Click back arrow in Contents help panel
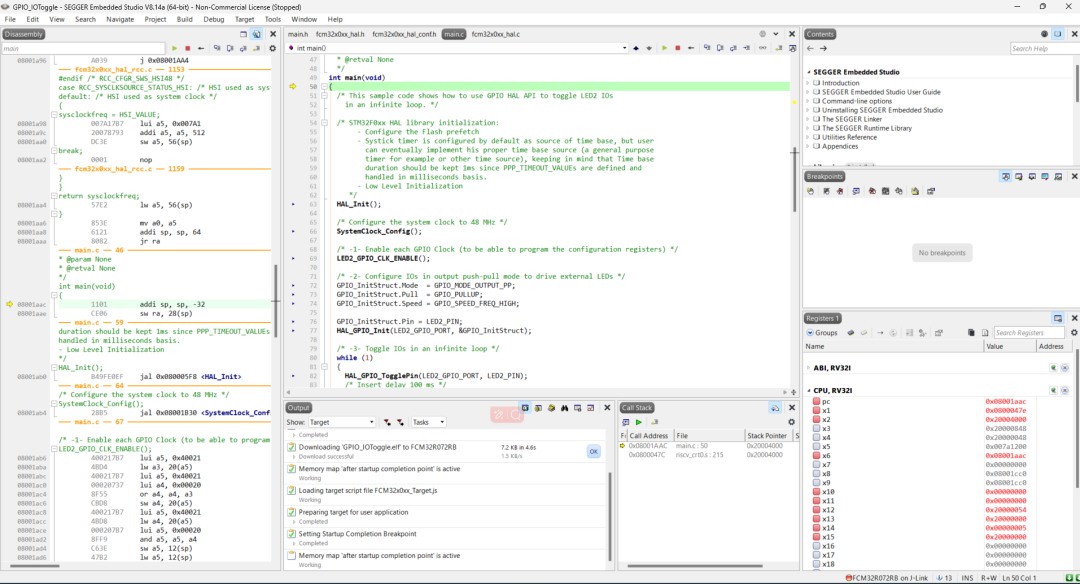This screenshot has height=584, width=1080. pyautogui.click(x=811, y=48)
